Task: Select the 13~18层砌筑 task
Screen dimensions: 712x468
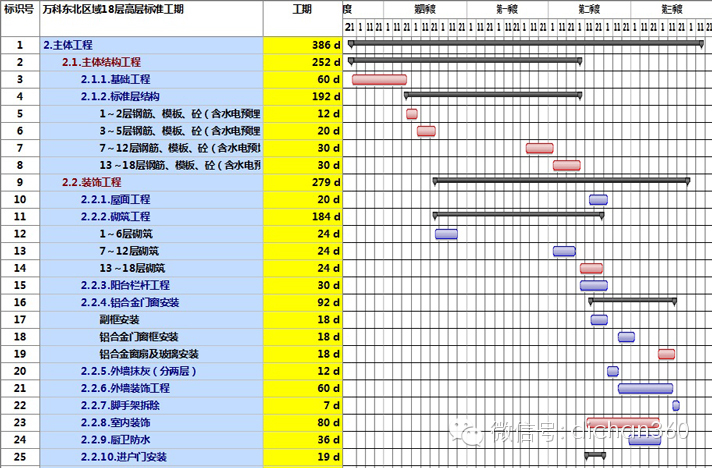Action: [132, 268]
